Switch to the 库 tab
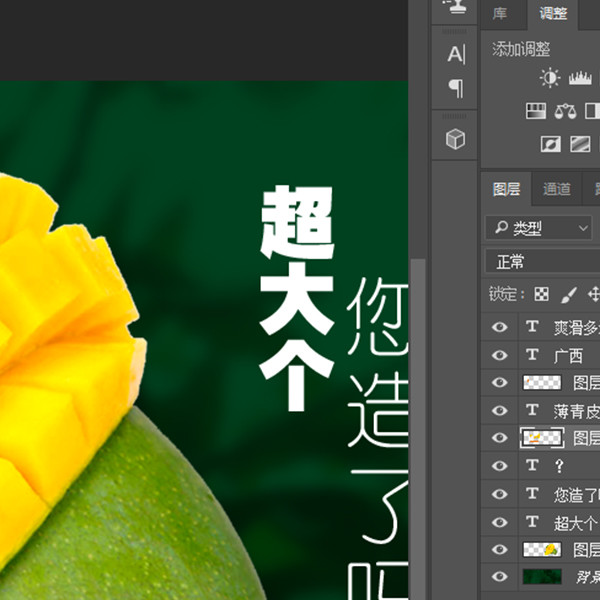This screenshot has width=600, height=600. click(500, 14)
